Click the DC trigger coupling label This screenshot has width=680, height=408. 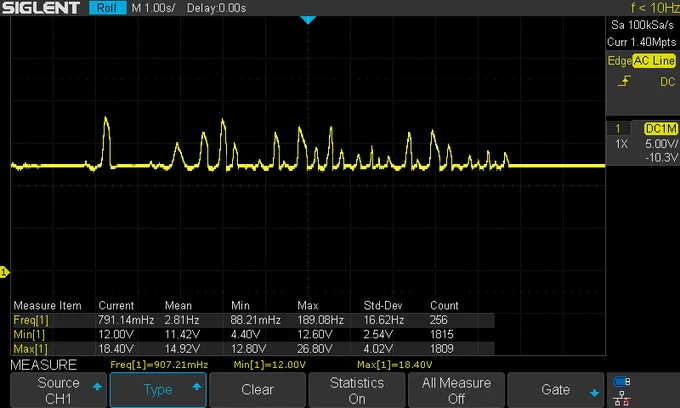click(667, 82)
